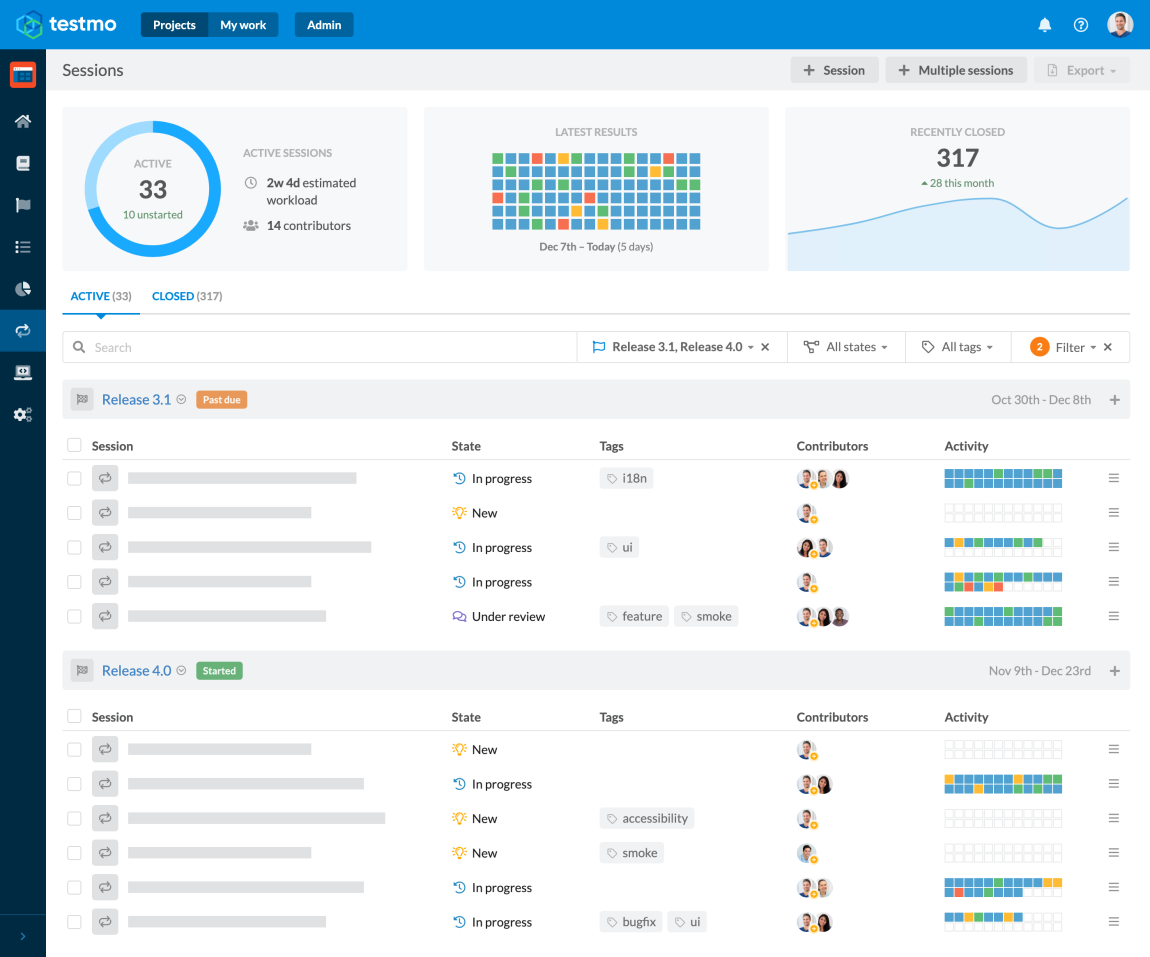The height and width of the screenshot is (957, 1150).
Task: Open the Export dropdown
Action: pyautogui.click(x=1082, y=70)
